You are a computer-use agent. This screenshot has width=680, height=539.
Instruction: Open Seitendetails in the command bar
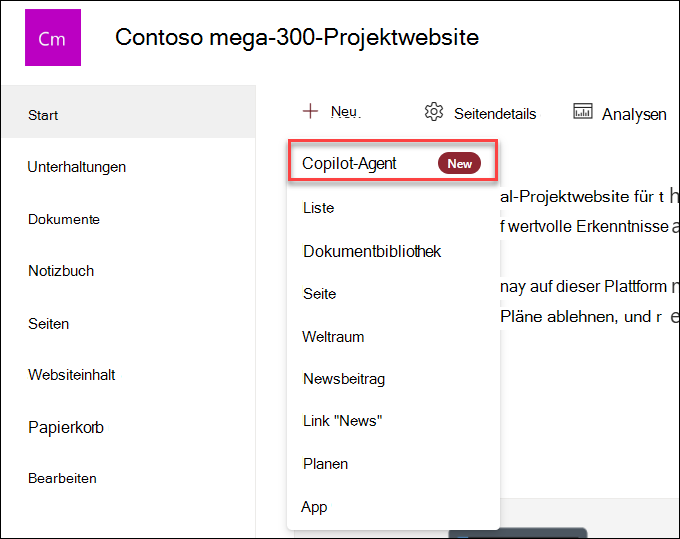click(481, 113)
